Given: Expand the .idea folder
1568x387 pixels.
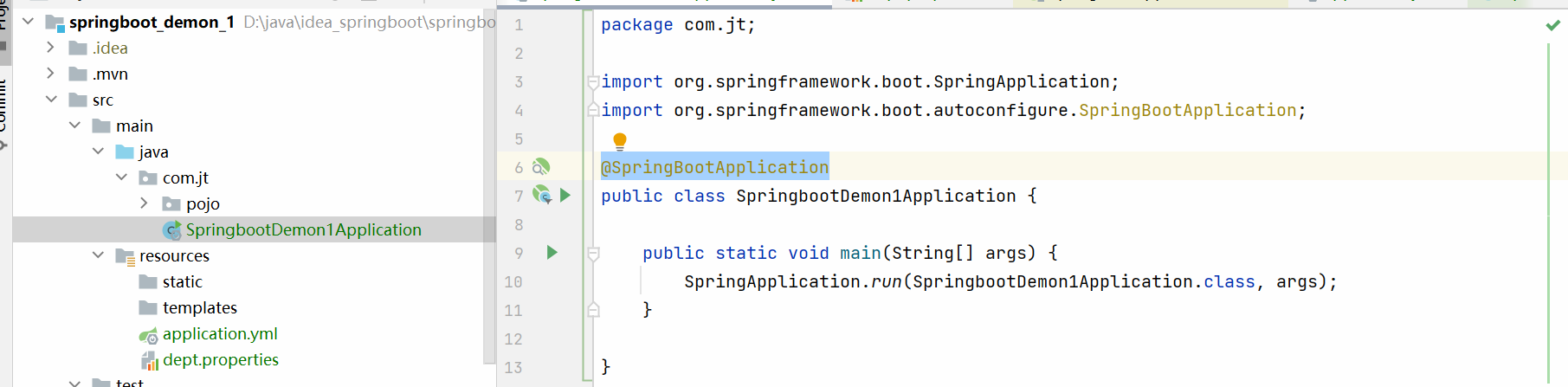Looking at the screenshot, I should tap(50, 48).
